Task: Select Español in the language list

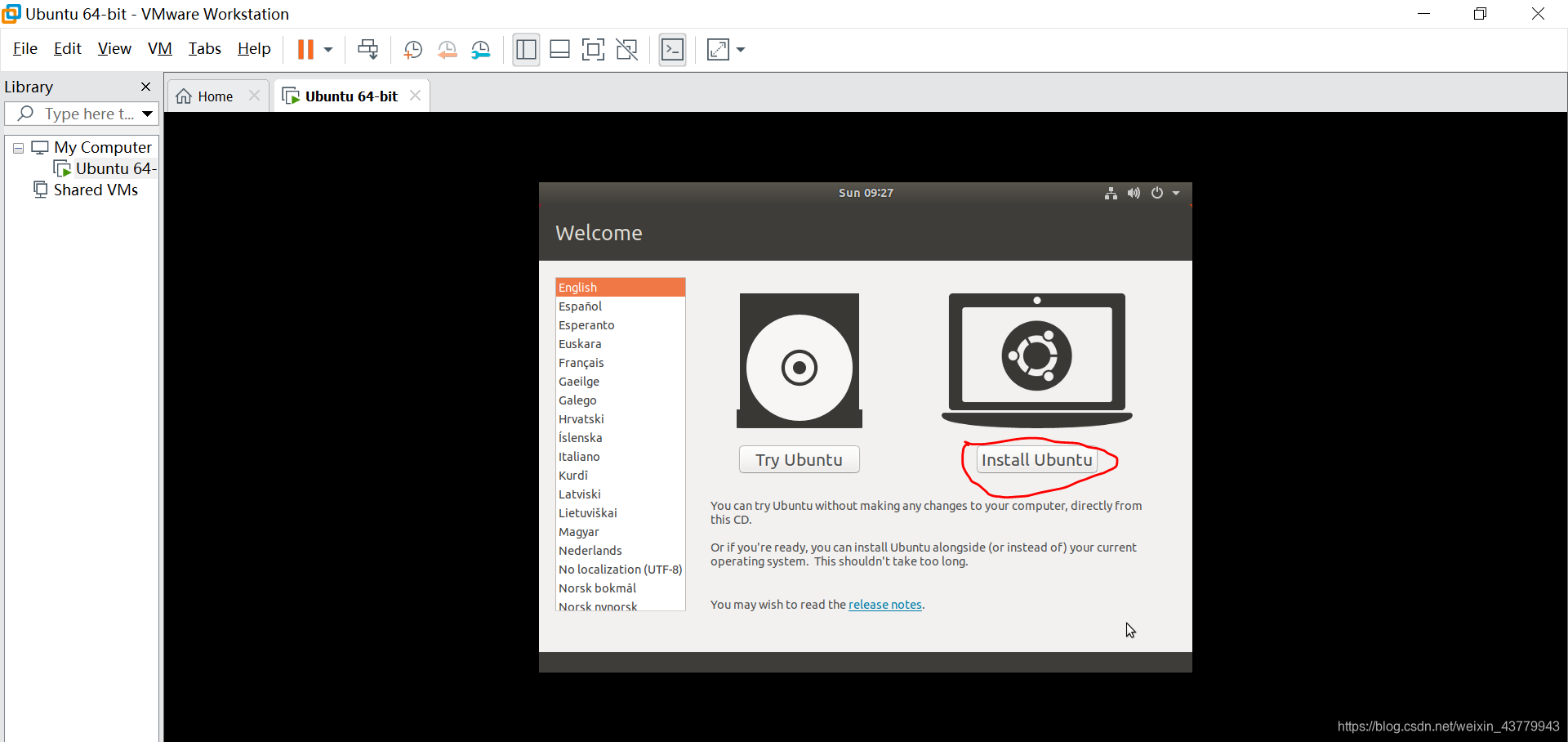Action: click(620, 306)
